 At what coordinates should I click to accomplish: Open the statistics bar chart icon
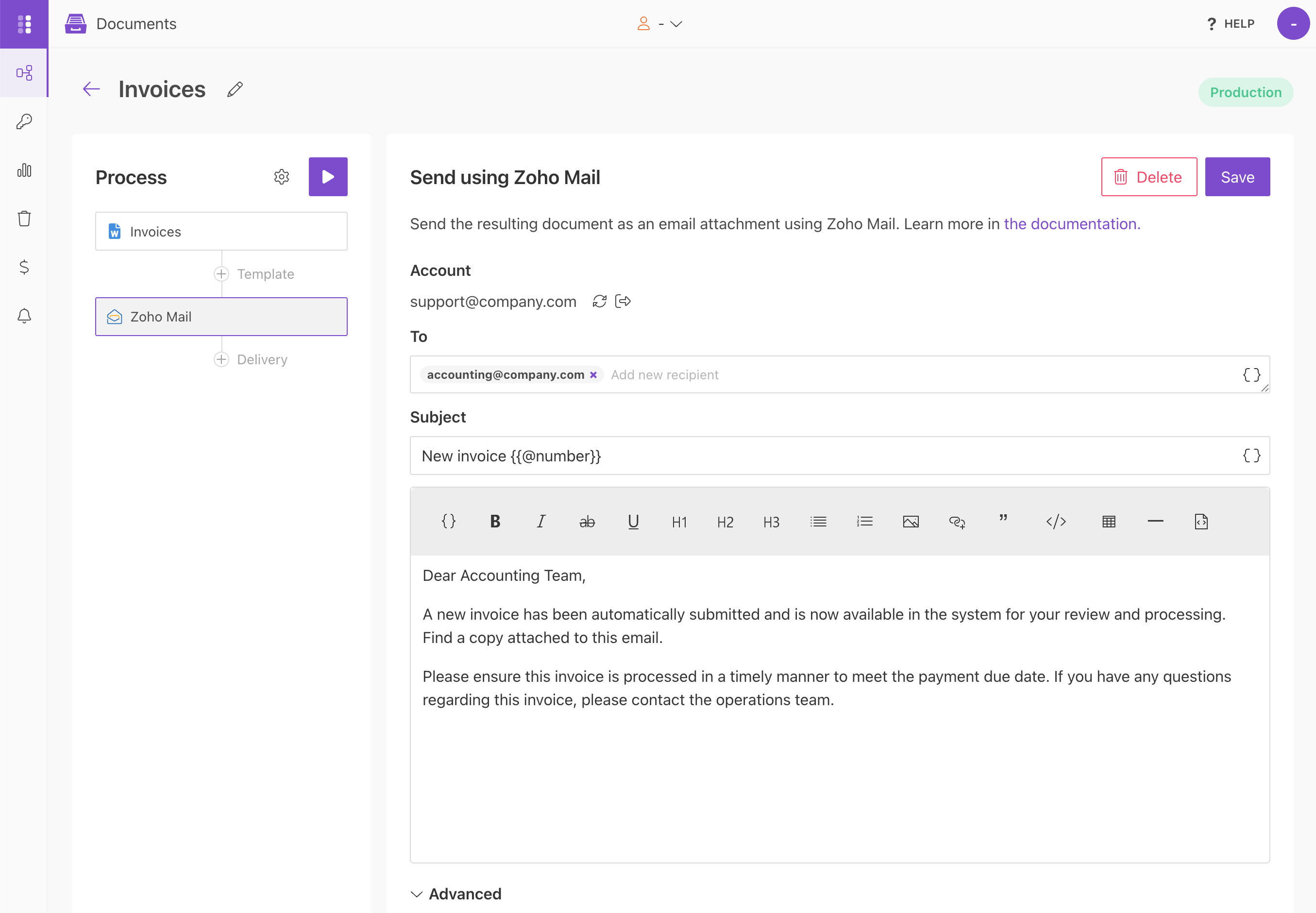click(x=24, y=170)
